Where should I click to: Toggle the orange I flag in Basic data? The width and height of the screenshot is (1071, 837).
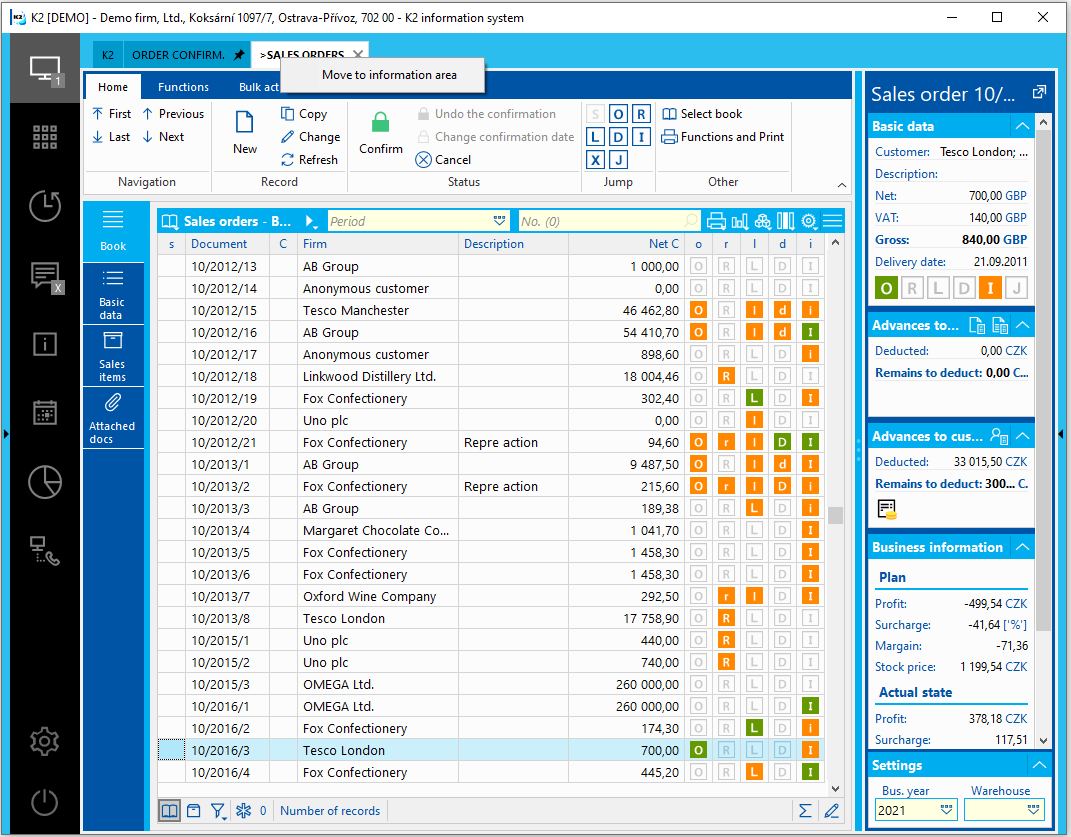pos(990,288)
